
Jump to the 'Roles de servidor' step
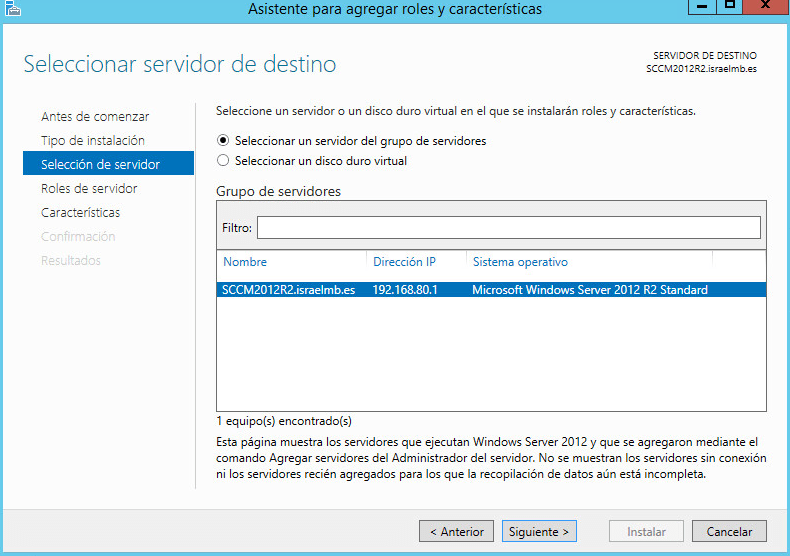point(89,189)
